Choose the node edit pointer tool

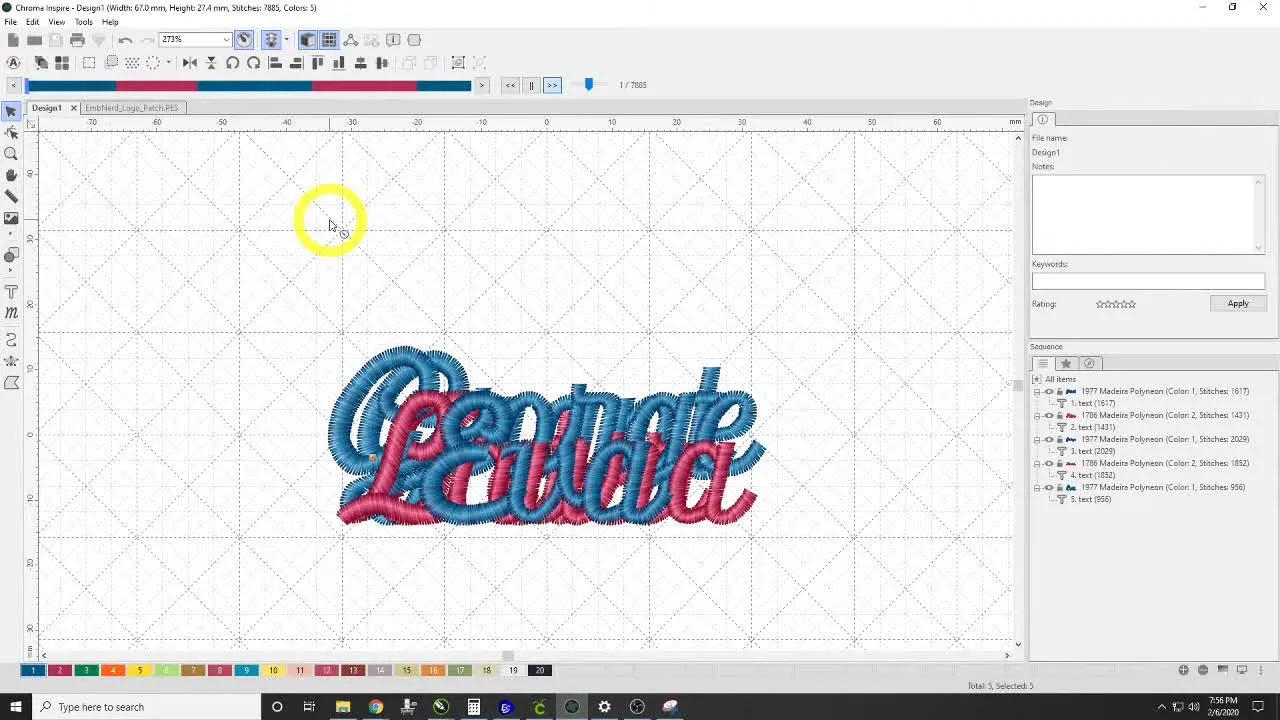click(x=11, y=132)
